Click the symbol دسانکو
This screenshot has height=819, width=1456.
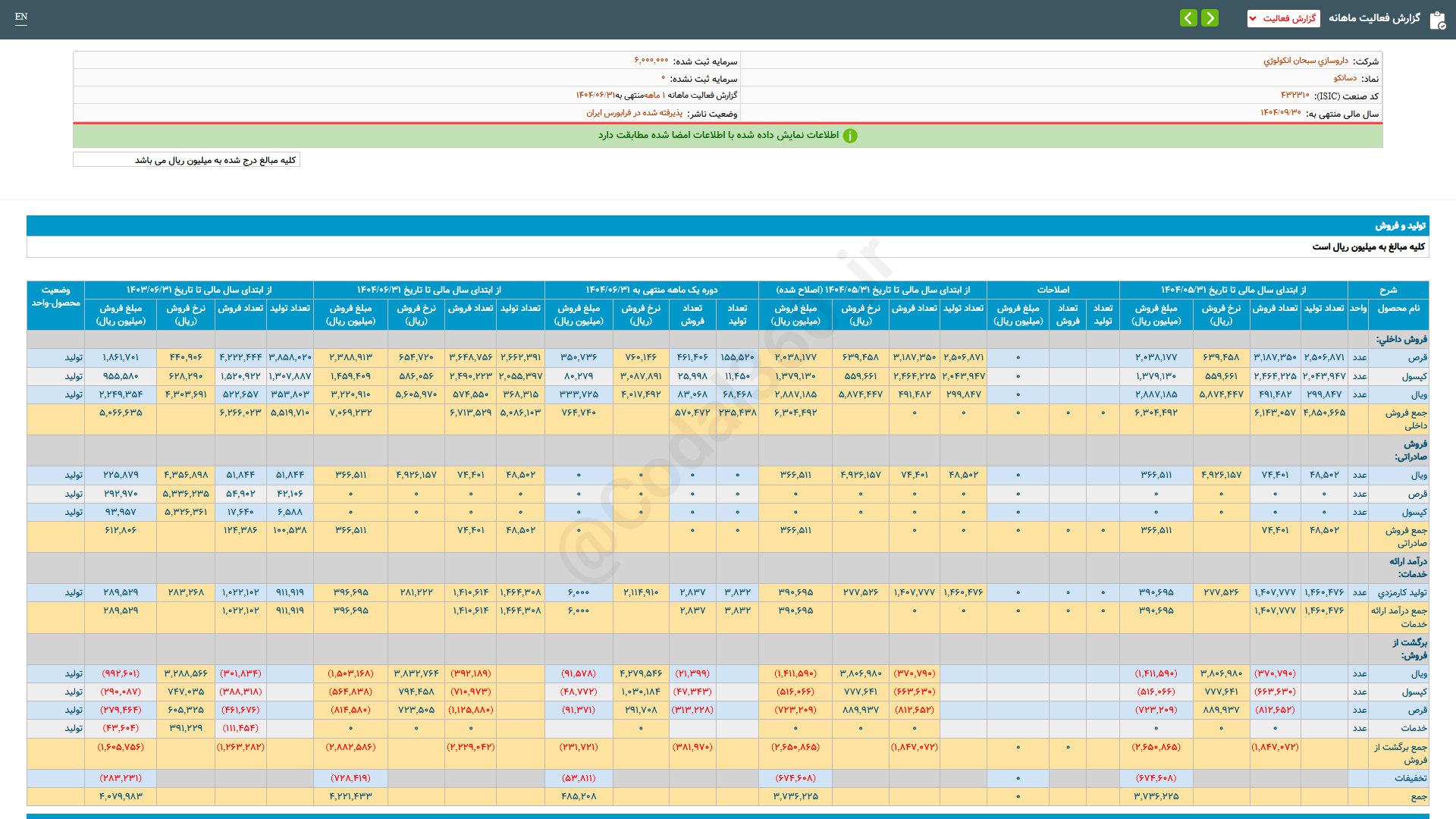pyautogui.click(x=1345, y=78)
